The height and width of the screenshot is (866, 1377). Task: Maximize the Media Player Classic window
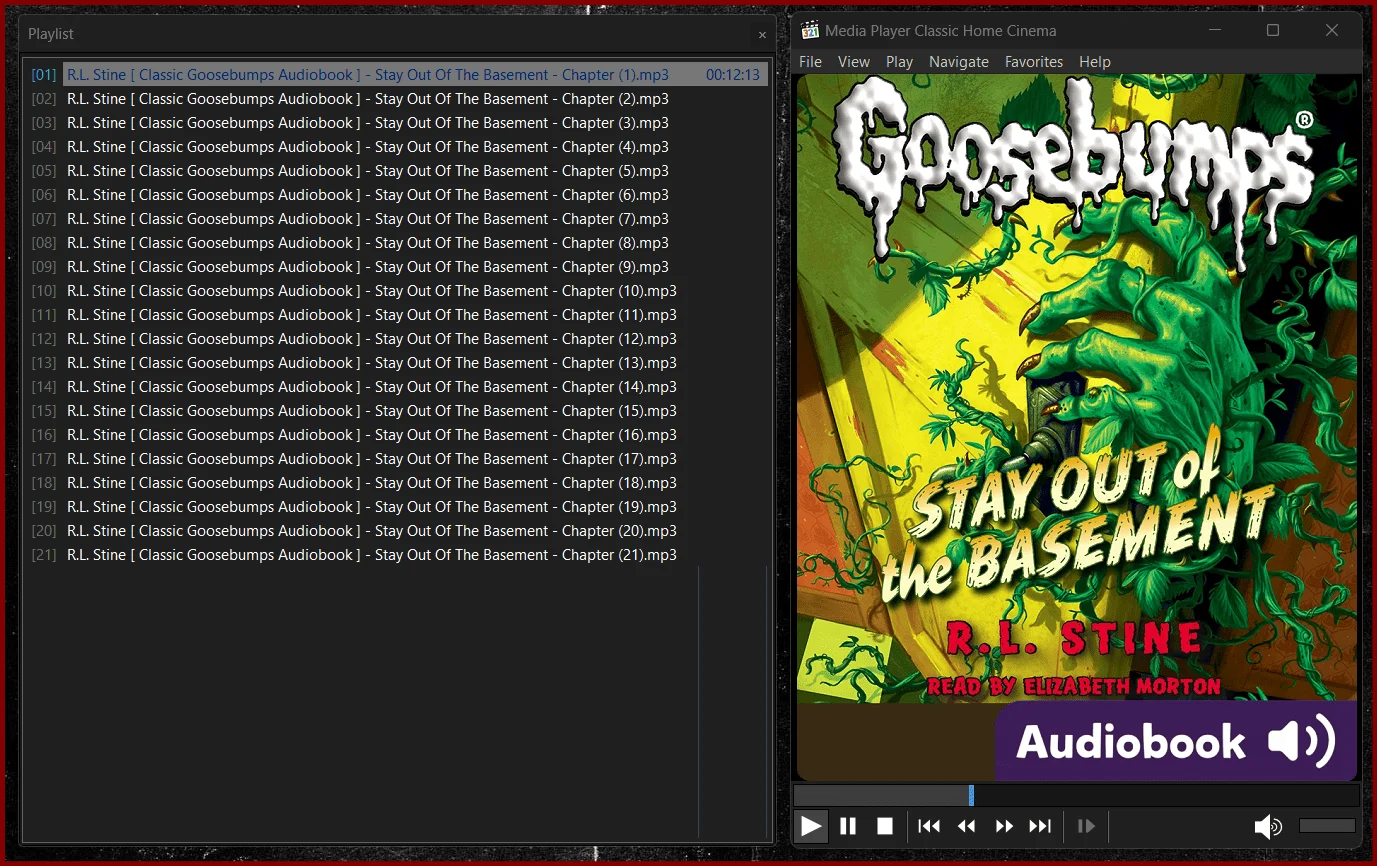click(1273, 31)
